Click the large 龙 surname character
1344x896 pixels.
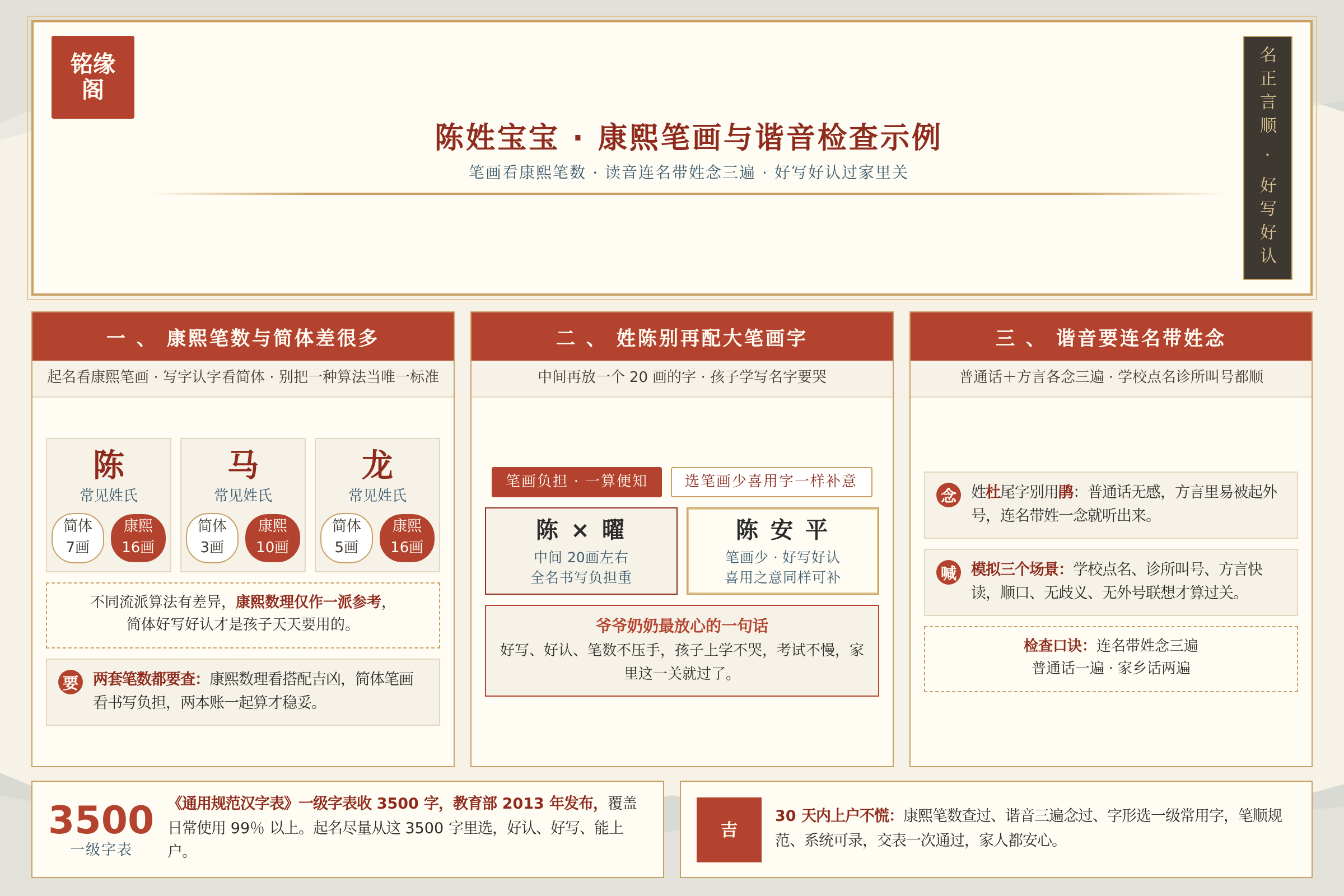tap(377, 464)
